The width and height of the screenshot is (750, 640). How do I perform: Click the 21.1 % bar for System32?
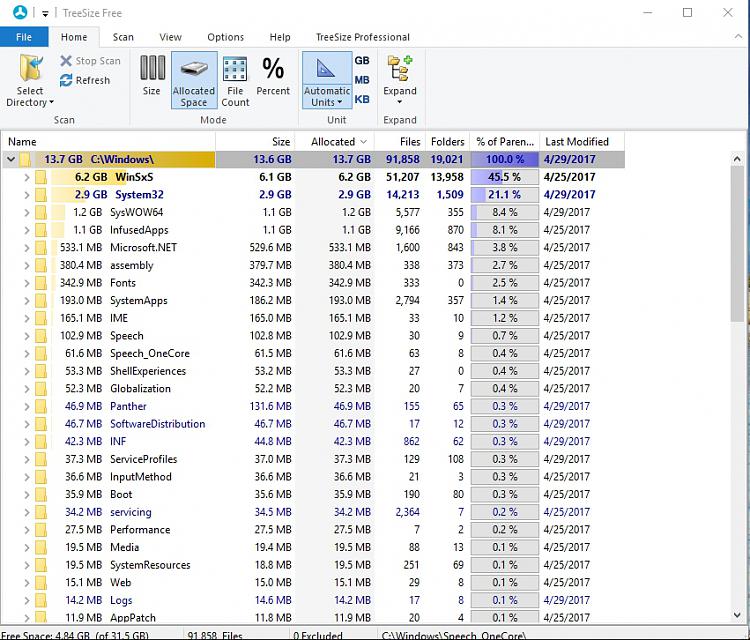pyautogui.click(x=505, y=195)
